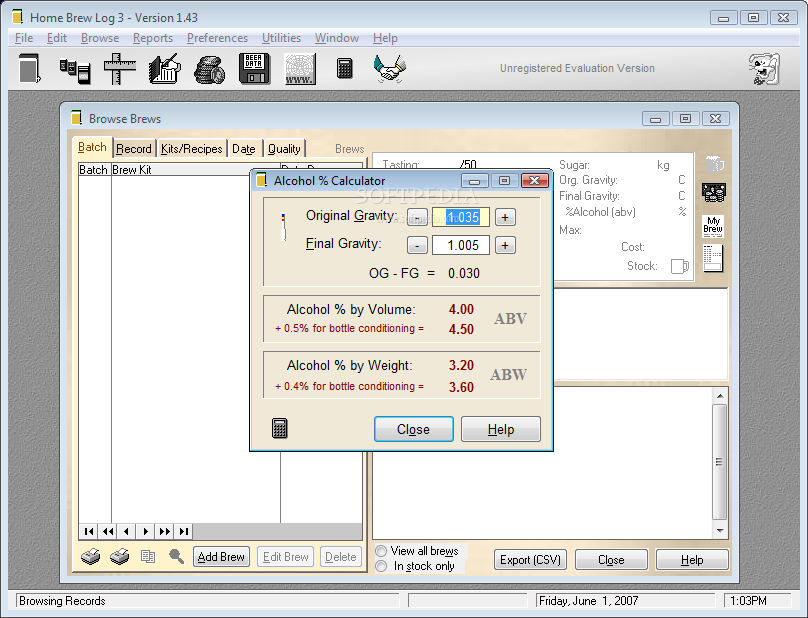The width and height of the screenshot is (808, 618).
Task: Switch to the Kits/Recipes tab
Action: pos(192,149)
